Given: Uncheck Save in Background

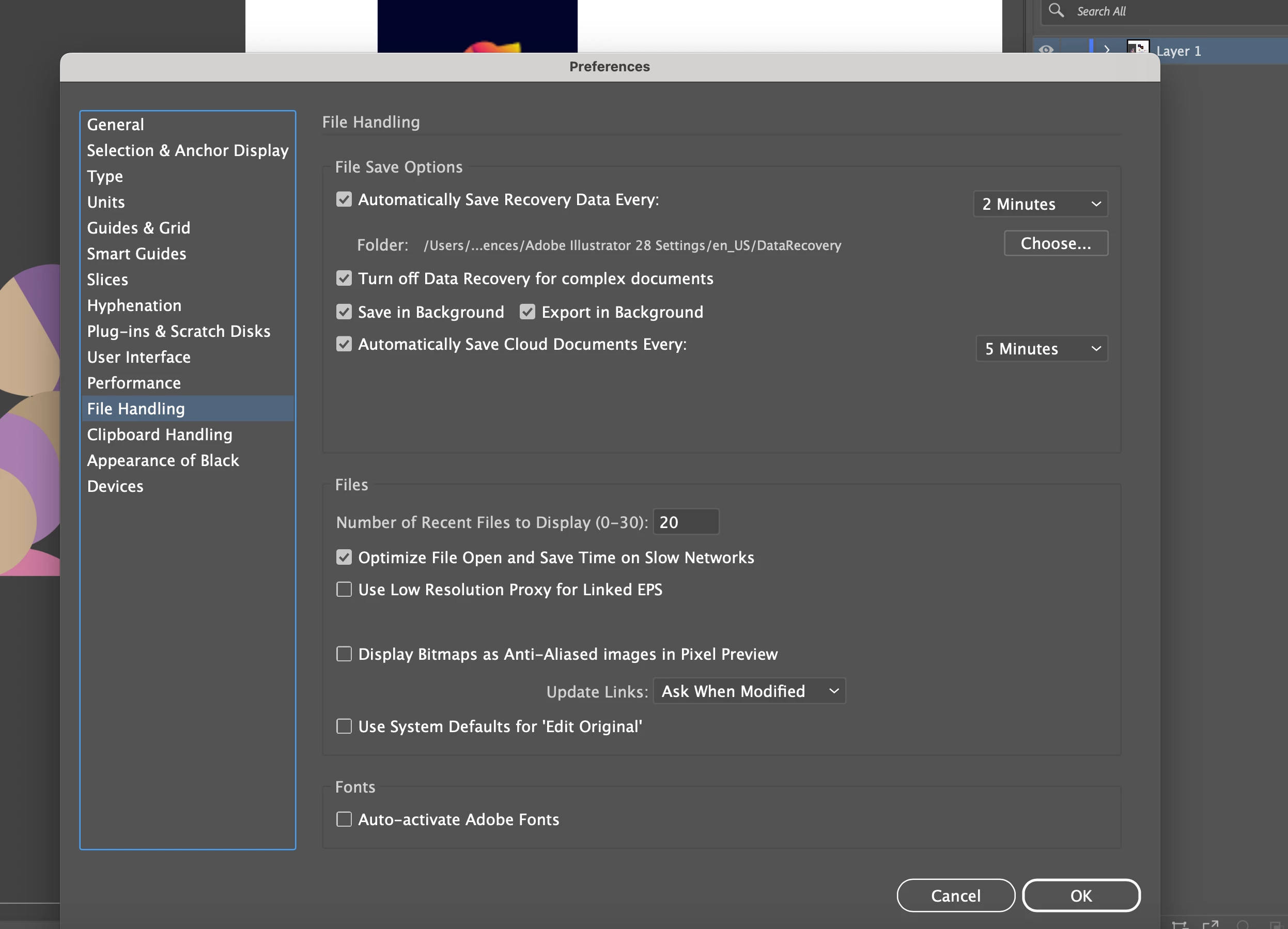Looking at the screenshot, I should tap(344, 312).
